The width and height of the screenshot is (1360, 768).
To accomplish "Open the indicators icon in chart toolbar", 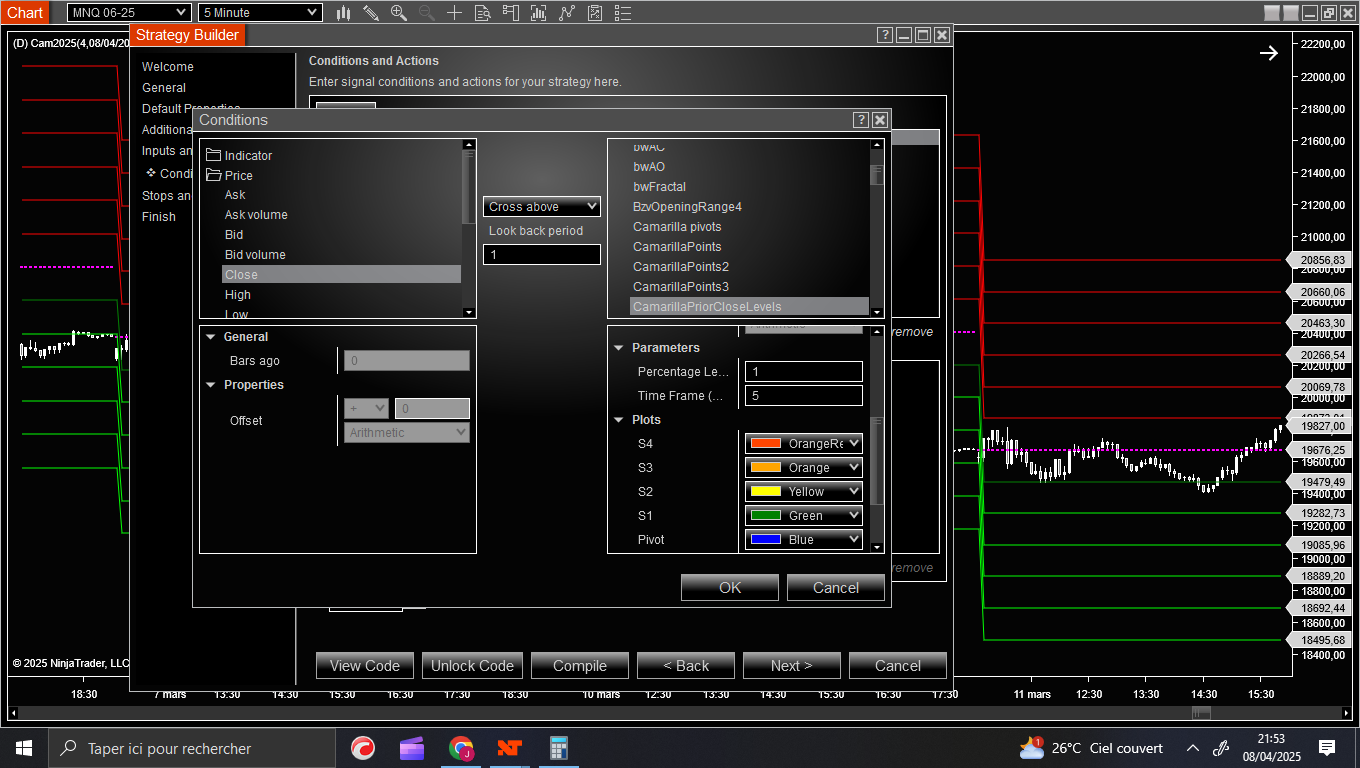I will [x=539, y=13].
